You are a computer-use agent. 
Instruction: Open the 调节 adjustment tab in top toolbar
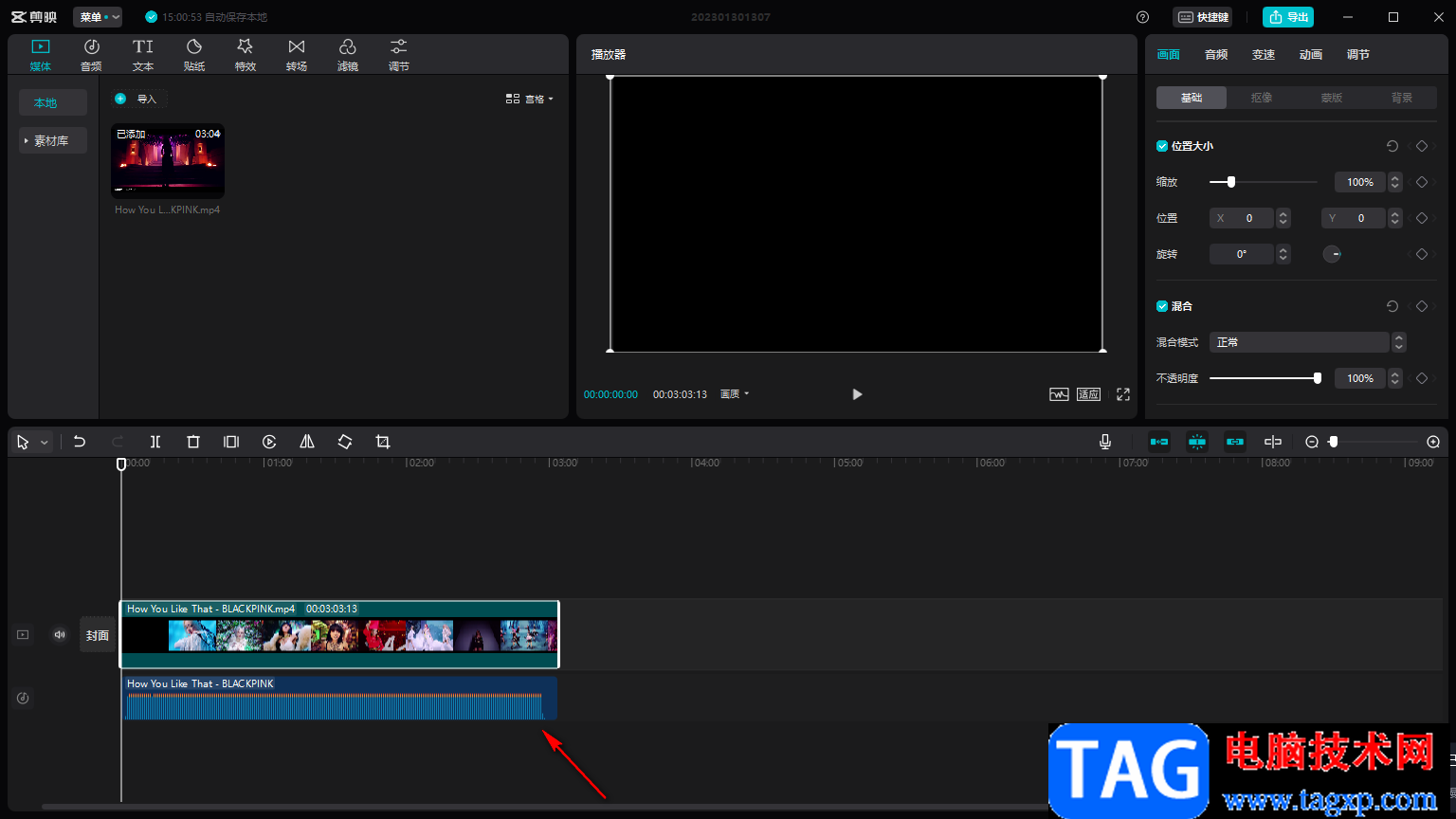[399, 55]
